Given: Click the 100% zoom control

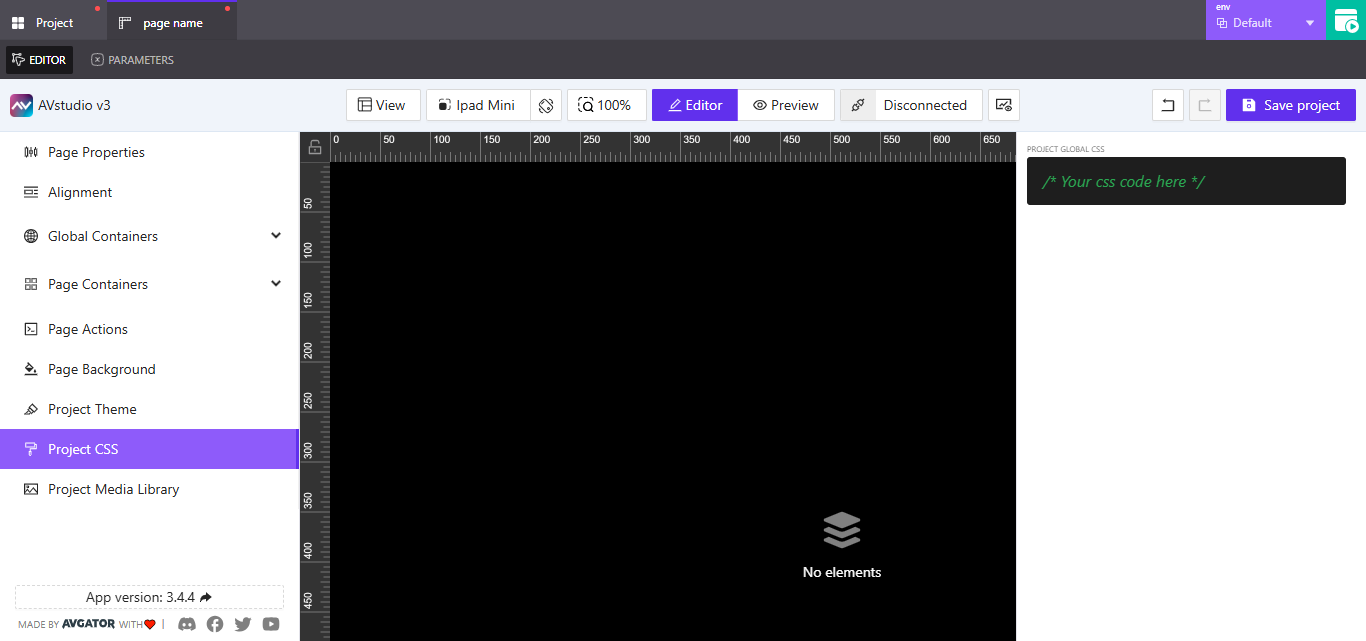Looking at the screenshot, I should (606, 104).
